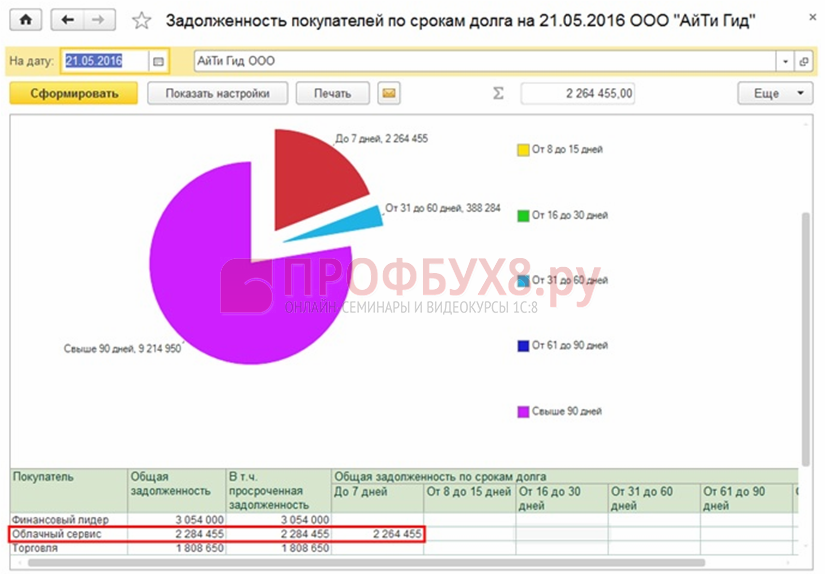Send the report using the envelope icon
The height and width of the screenshot is (574, 825).
point(389,94)
